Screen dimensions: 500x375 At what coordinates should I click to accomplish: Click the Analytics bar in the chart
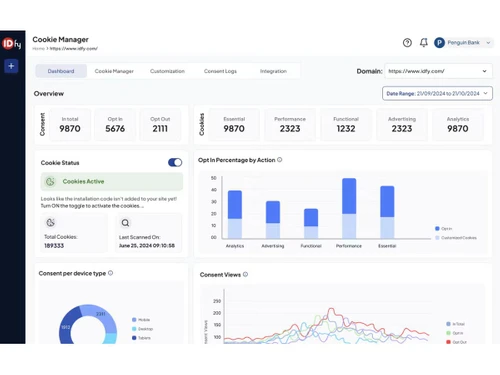(235, 214)
